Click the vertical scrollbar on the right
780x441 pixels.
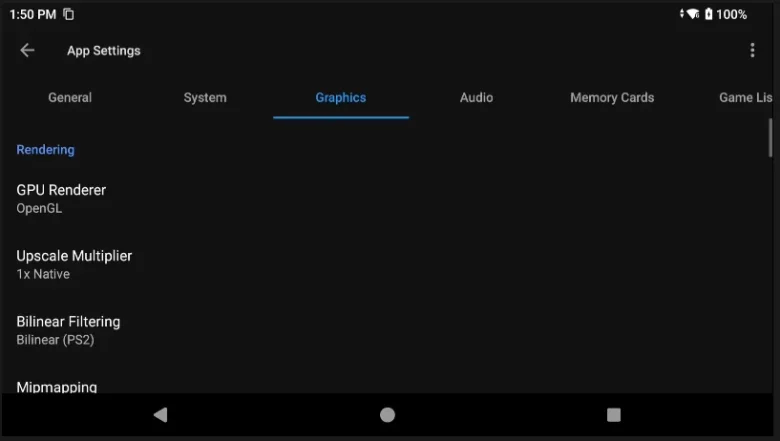(x=770, y=137)
